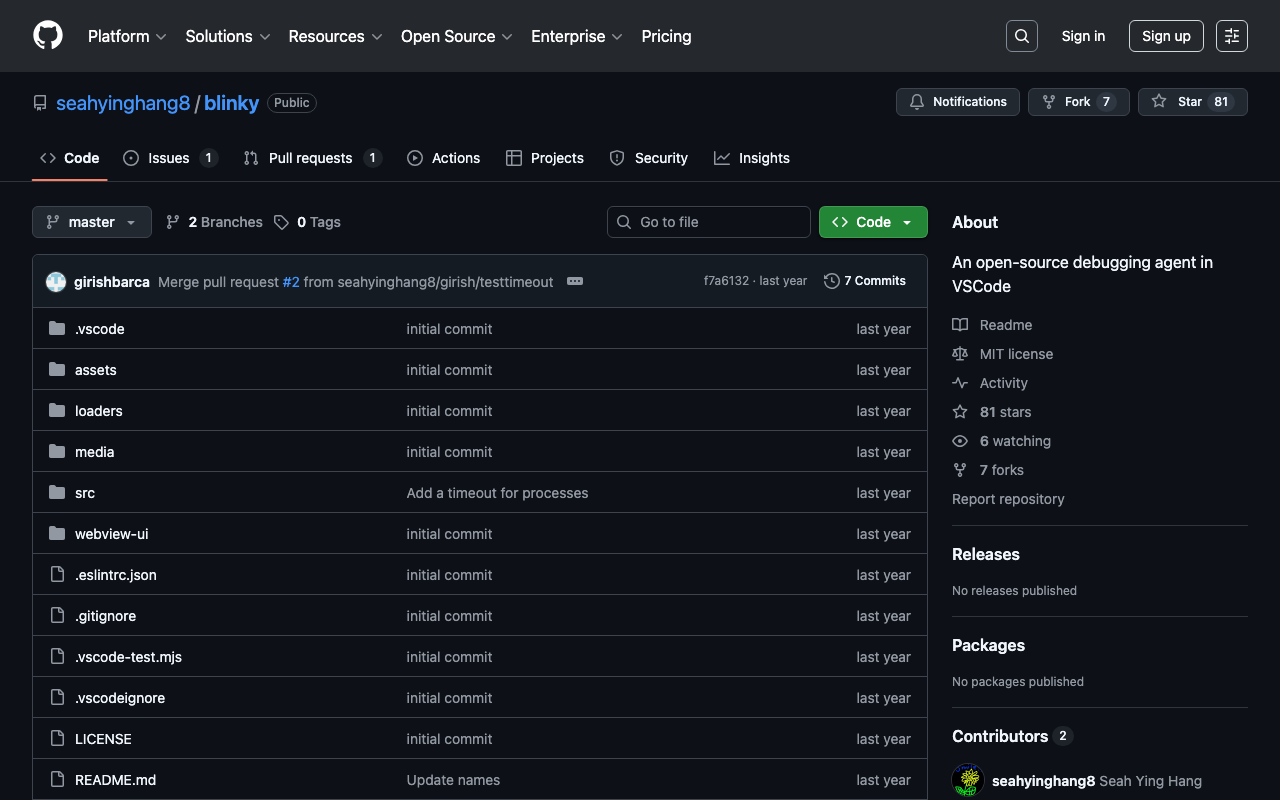This screenshot has width=1280, height=800.
Task: Open the green Code dropdown
Action: (873, 222)
